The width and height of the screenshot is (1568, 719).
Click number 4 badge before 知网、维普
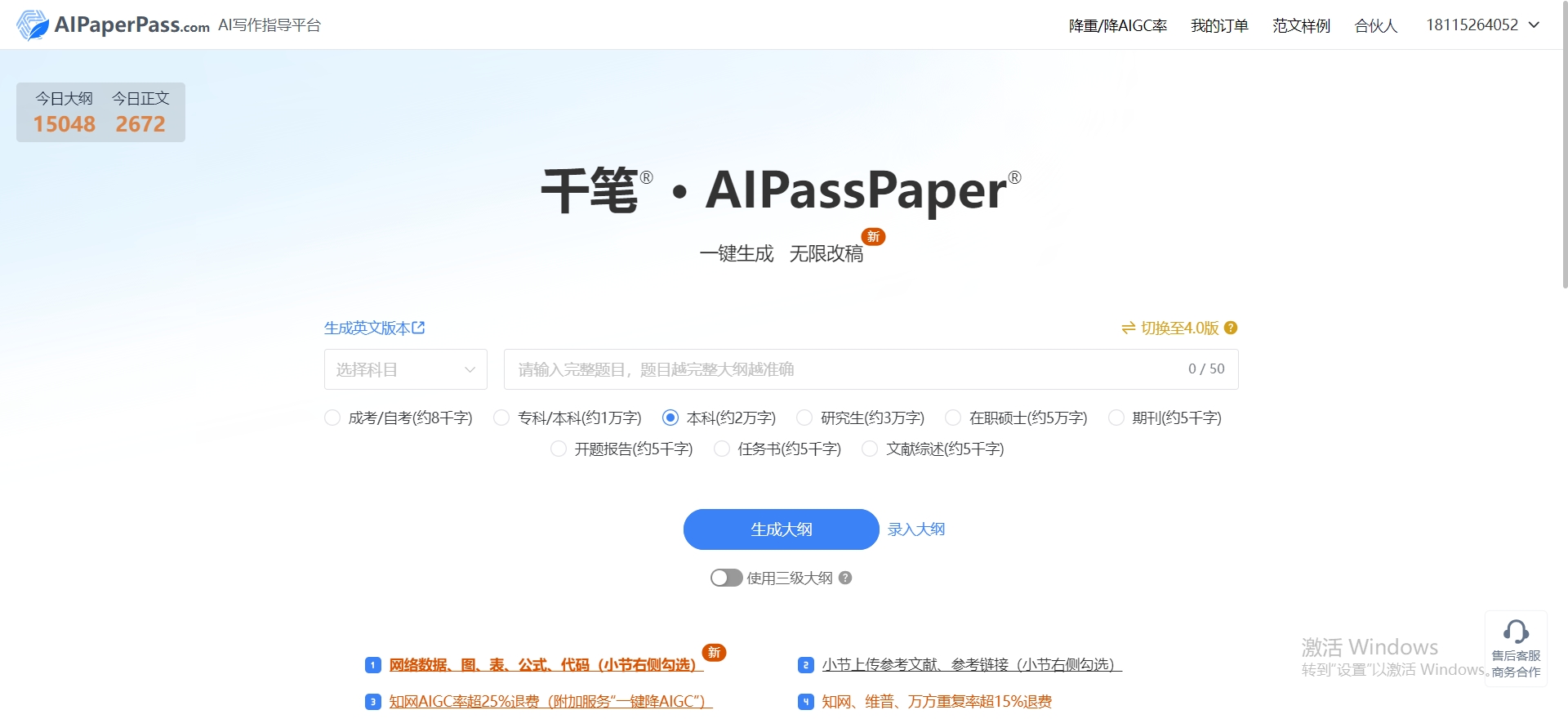[805, 702]
